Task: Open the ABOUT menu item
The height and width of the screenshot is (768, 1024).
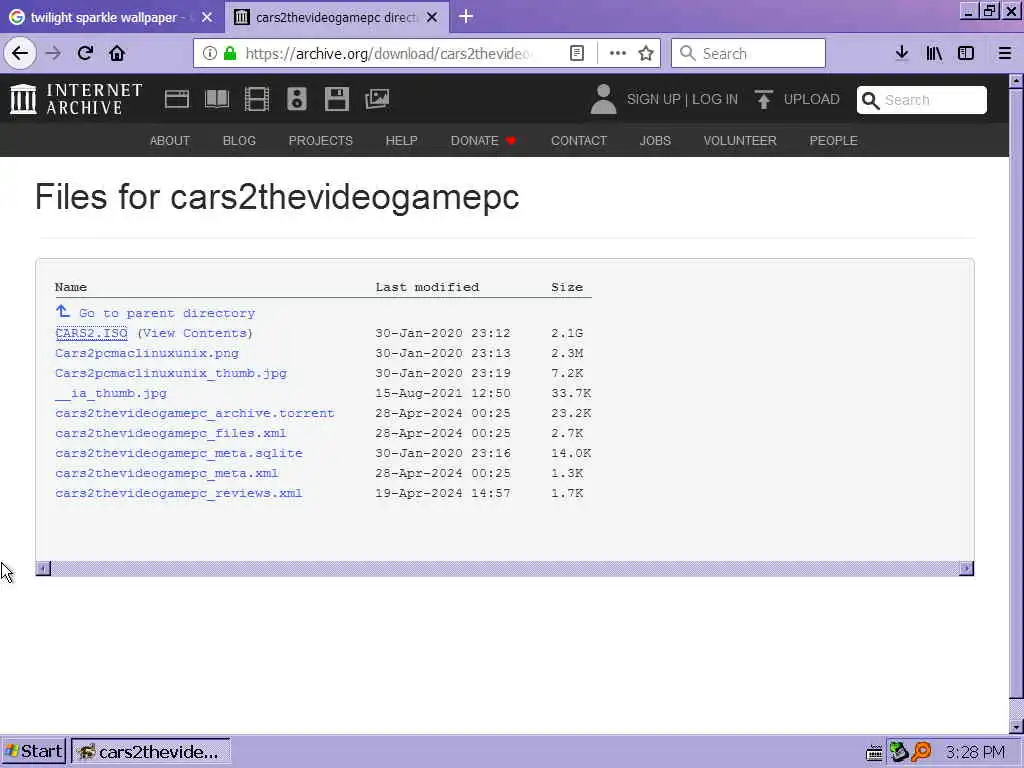Action: (170, 140)
